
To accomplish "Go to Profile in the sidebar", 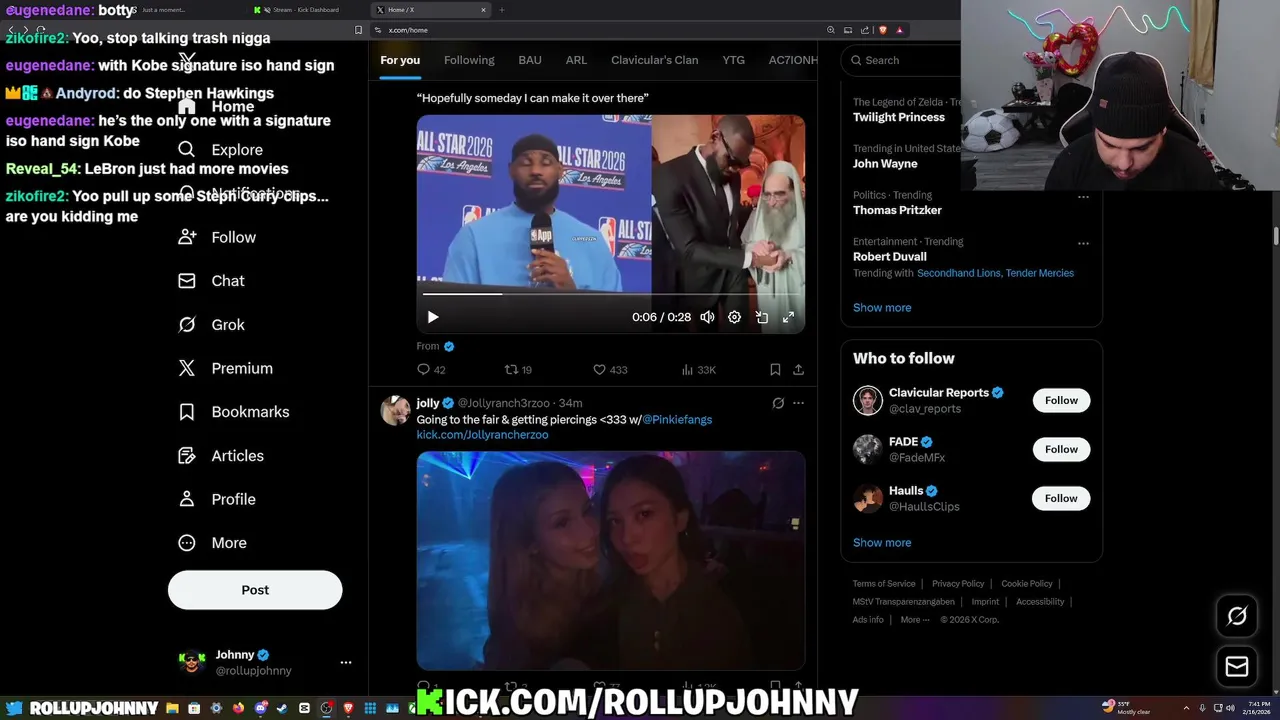I will pyautogui.click(x=217, y=499).
